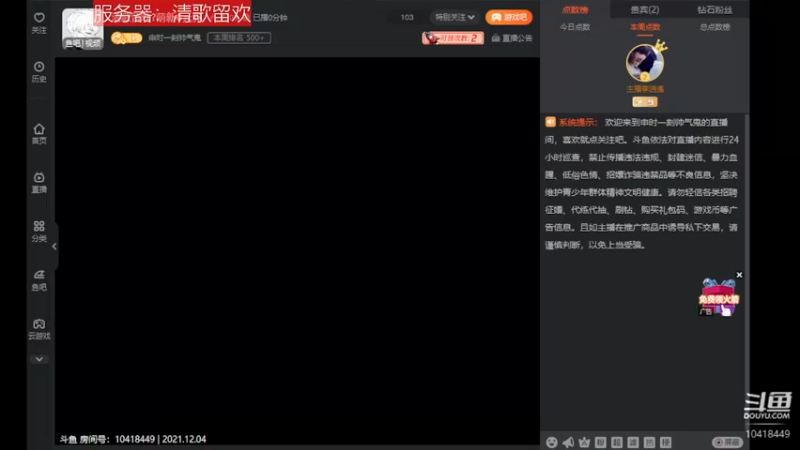Click the fifth square icon after the crown
This screenshot has width=800, height=450.
pos(666,442)
